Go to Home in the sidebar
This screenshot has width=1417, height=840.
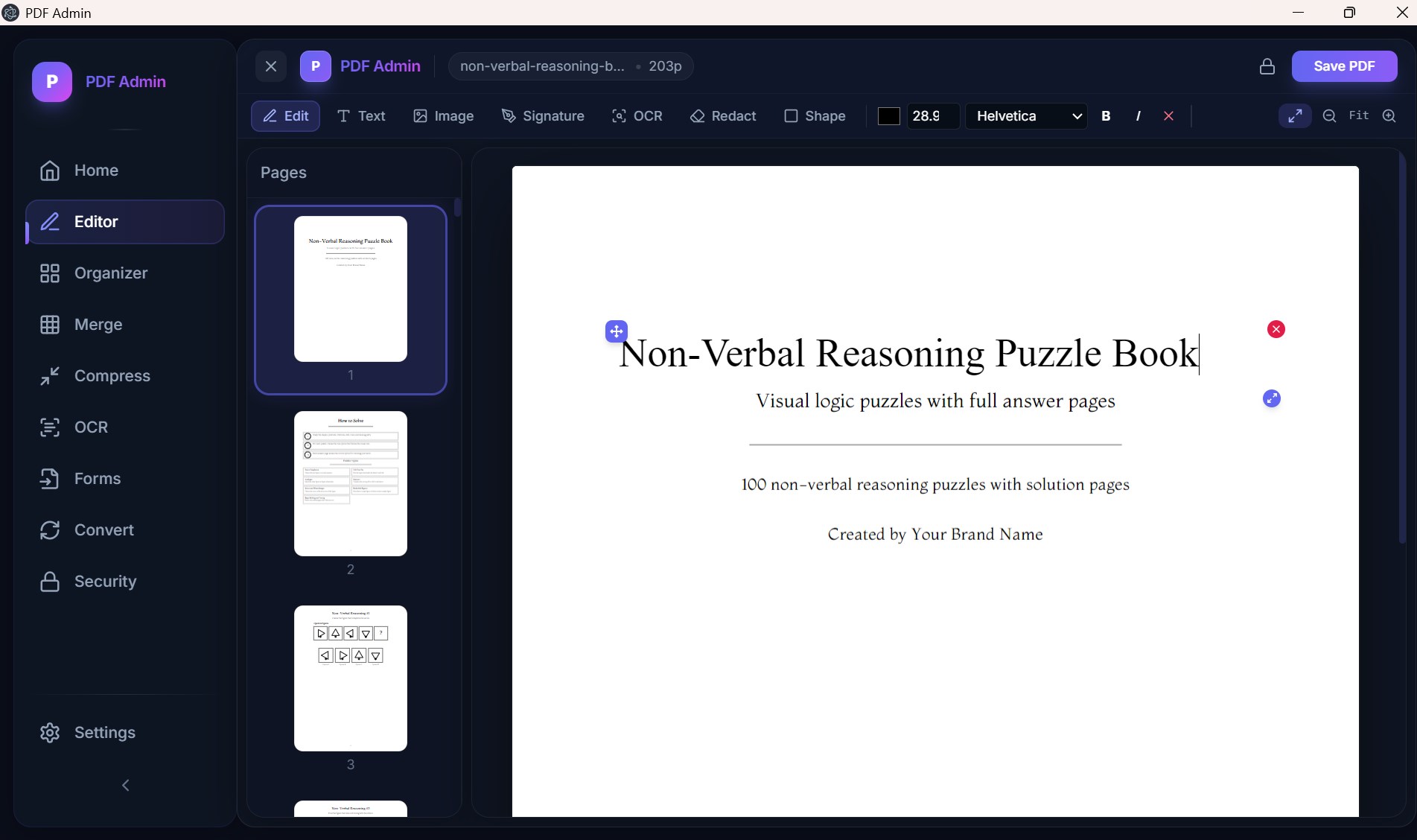click(125, 171)
